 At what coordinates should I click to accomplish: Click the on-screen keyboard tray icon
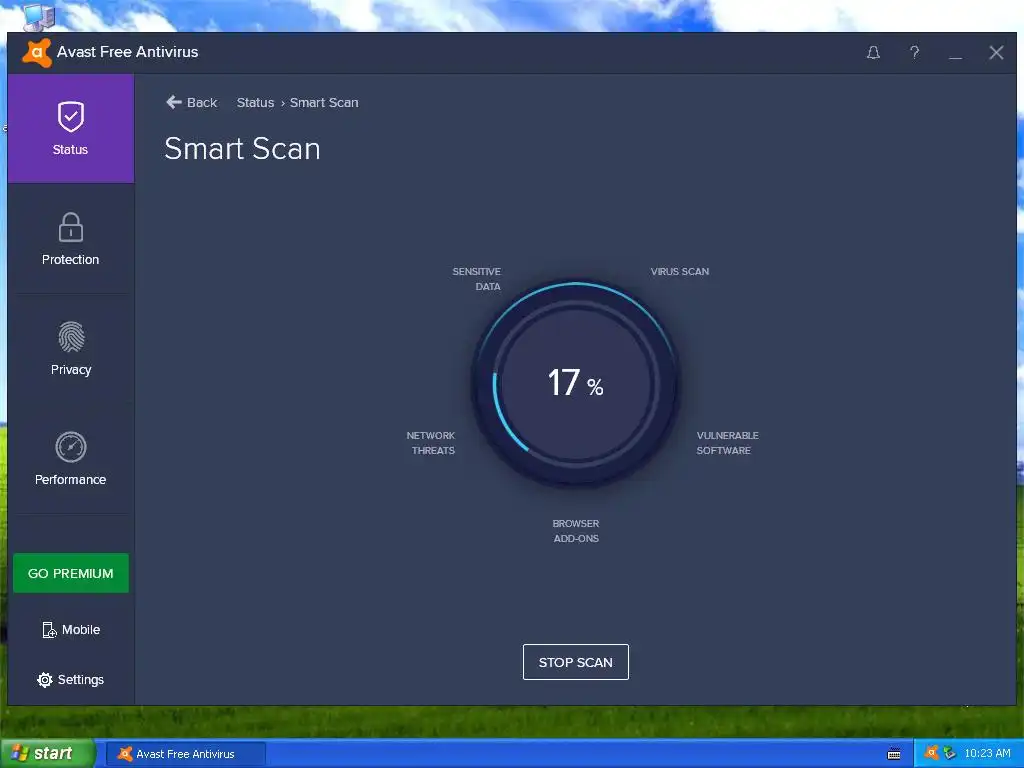894,754
